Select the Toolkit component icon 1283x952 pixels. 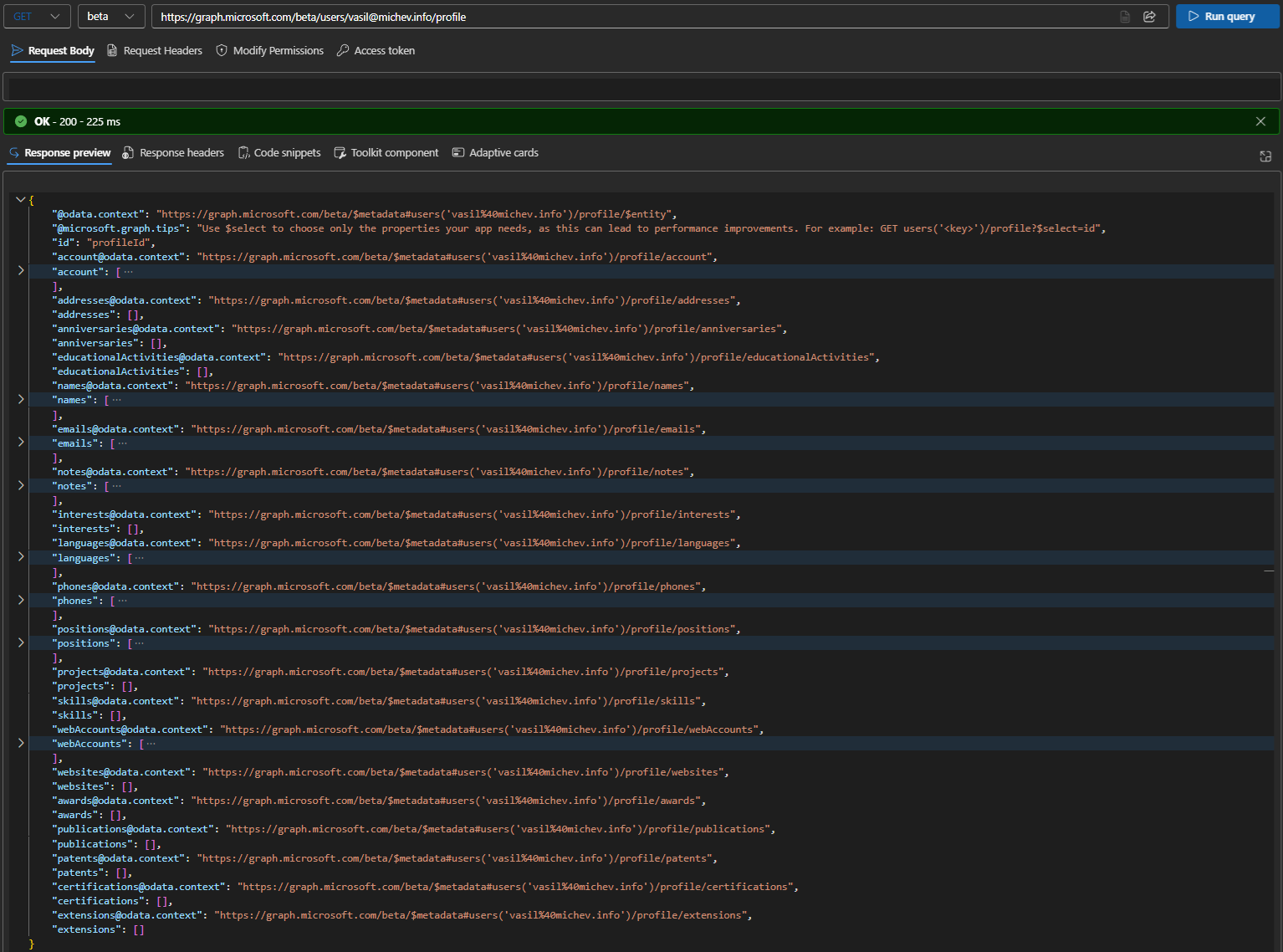tap(340, 152)
